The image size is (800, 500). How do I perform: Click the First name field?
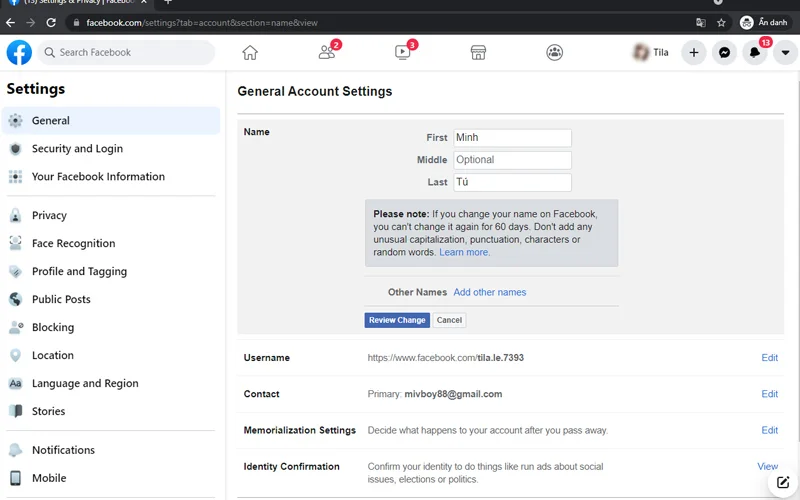point(512,138)
